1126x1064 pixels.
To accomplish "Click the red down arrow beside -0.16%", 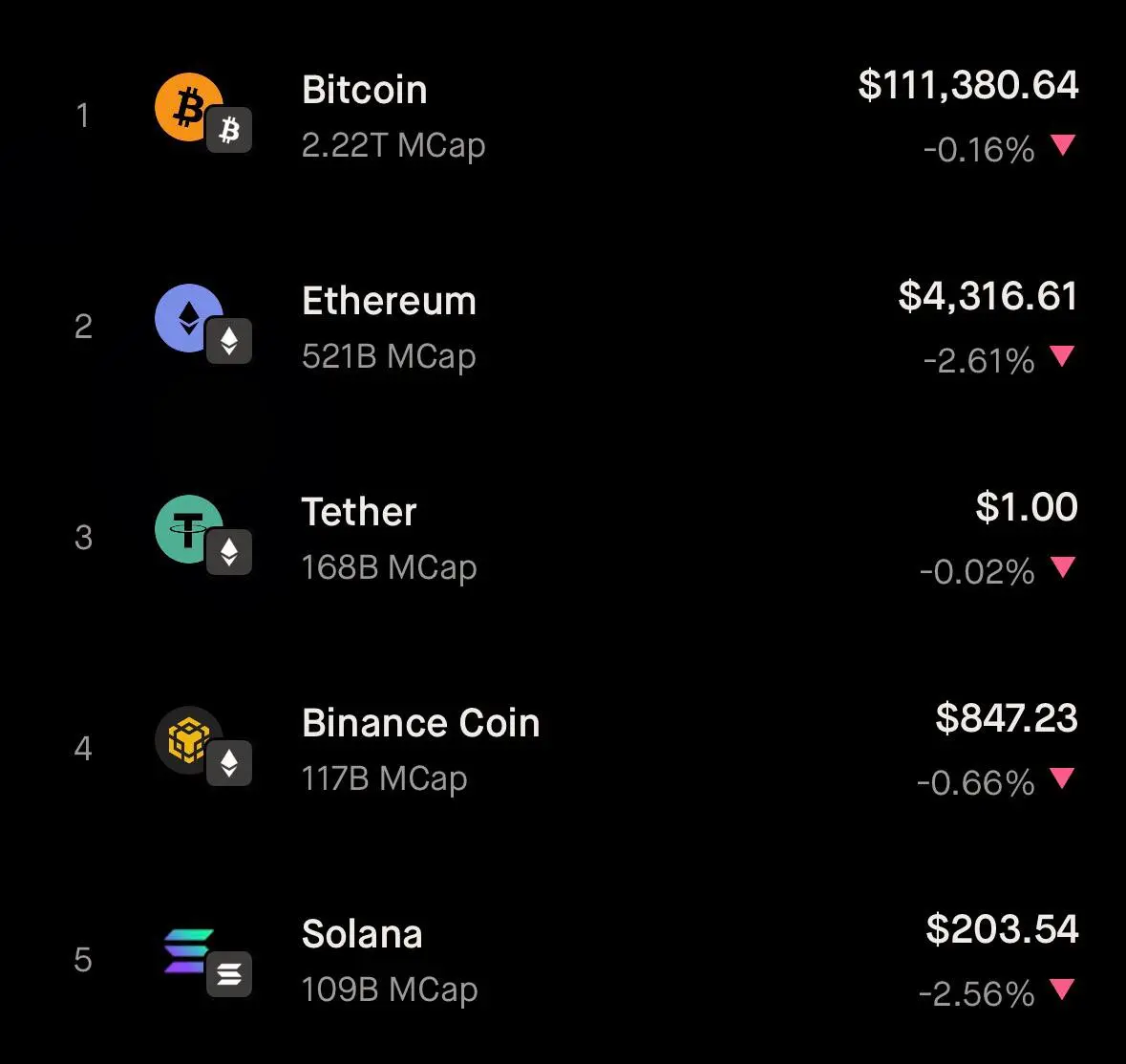I will click(1063, 144).
